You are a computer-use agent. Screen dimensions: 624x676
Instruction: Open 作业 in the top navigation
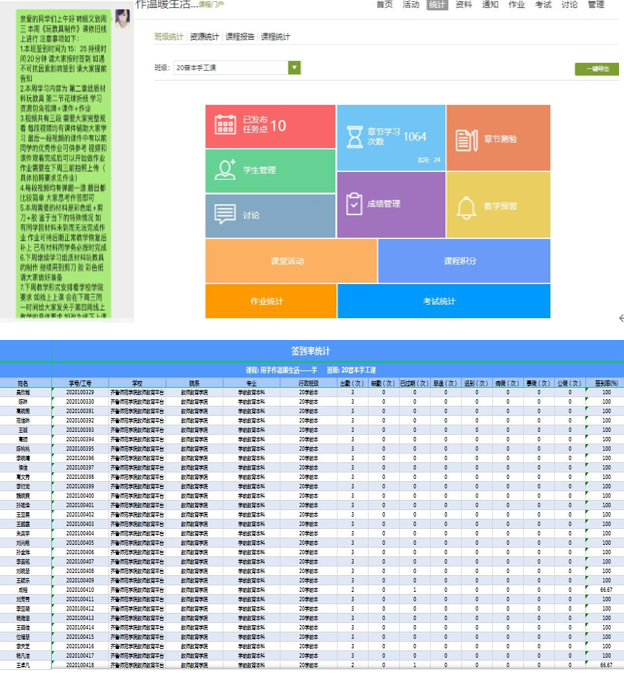(516, 5)
